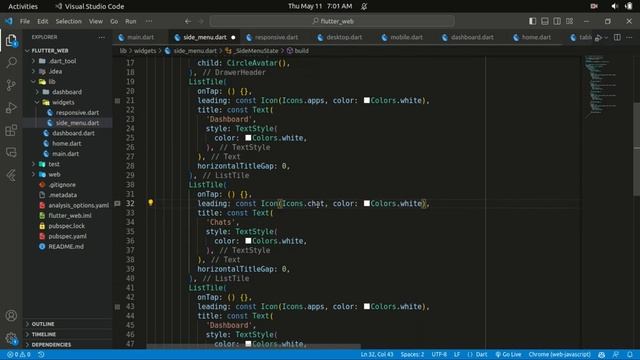
Task: Split the editor right
Action: 617,37
